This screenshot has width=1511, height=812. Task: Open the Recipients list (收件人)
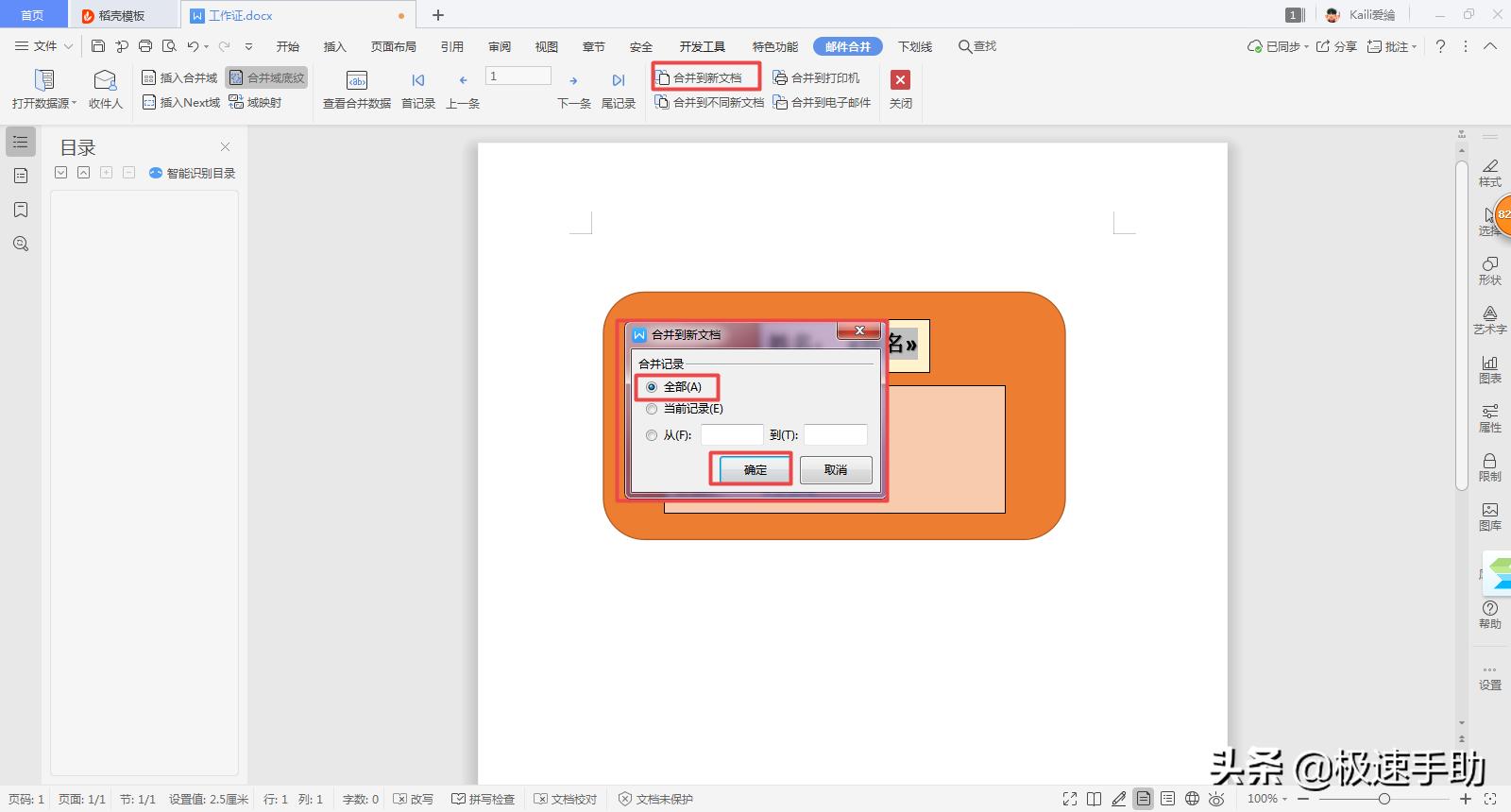click(x=105, y=80)
